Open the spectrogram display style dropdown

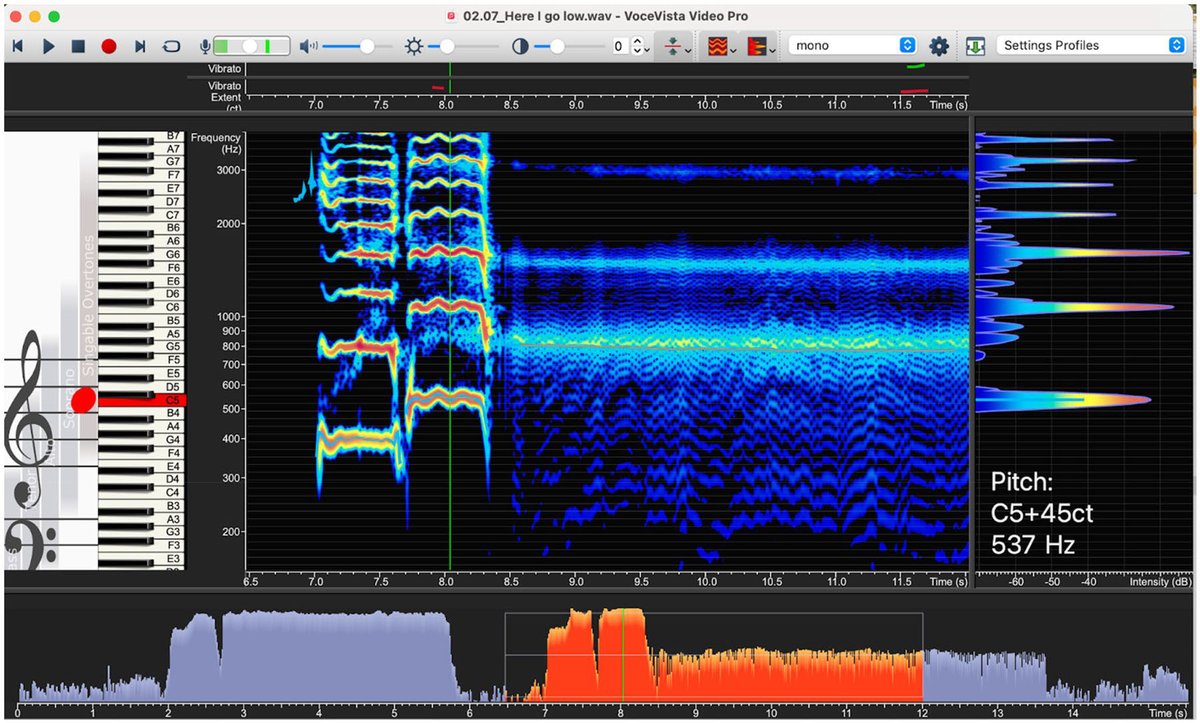[722, 46]
